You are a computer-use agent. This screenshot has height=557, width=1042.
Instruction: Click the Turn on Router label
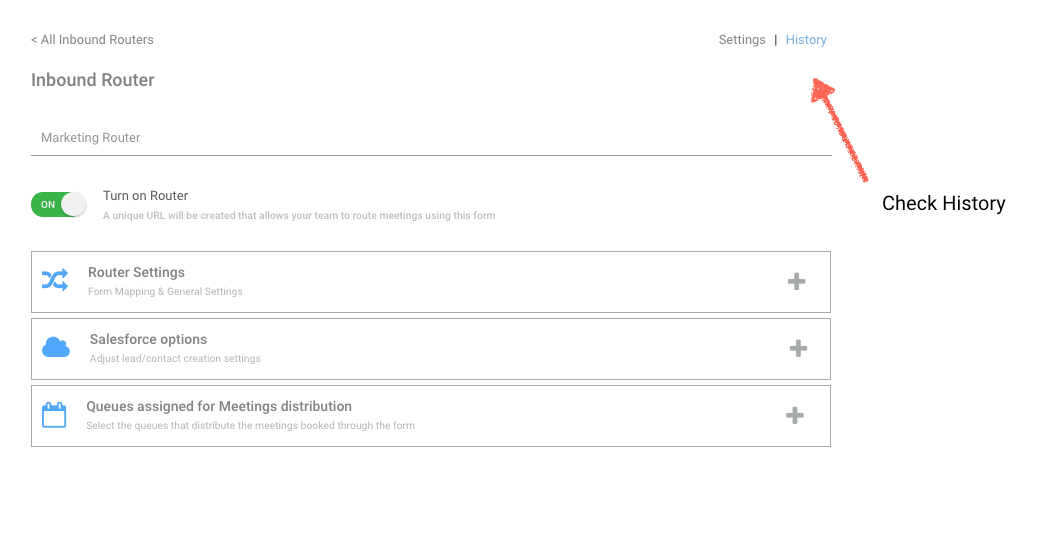[x=146, y=196]
